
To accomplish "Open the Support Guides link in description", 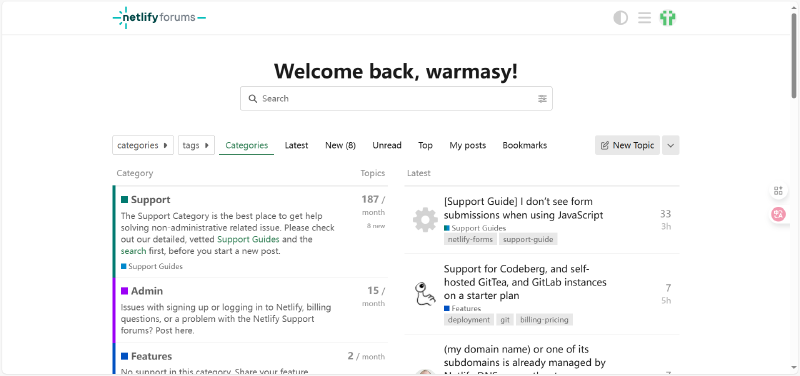I will (248, 239).
